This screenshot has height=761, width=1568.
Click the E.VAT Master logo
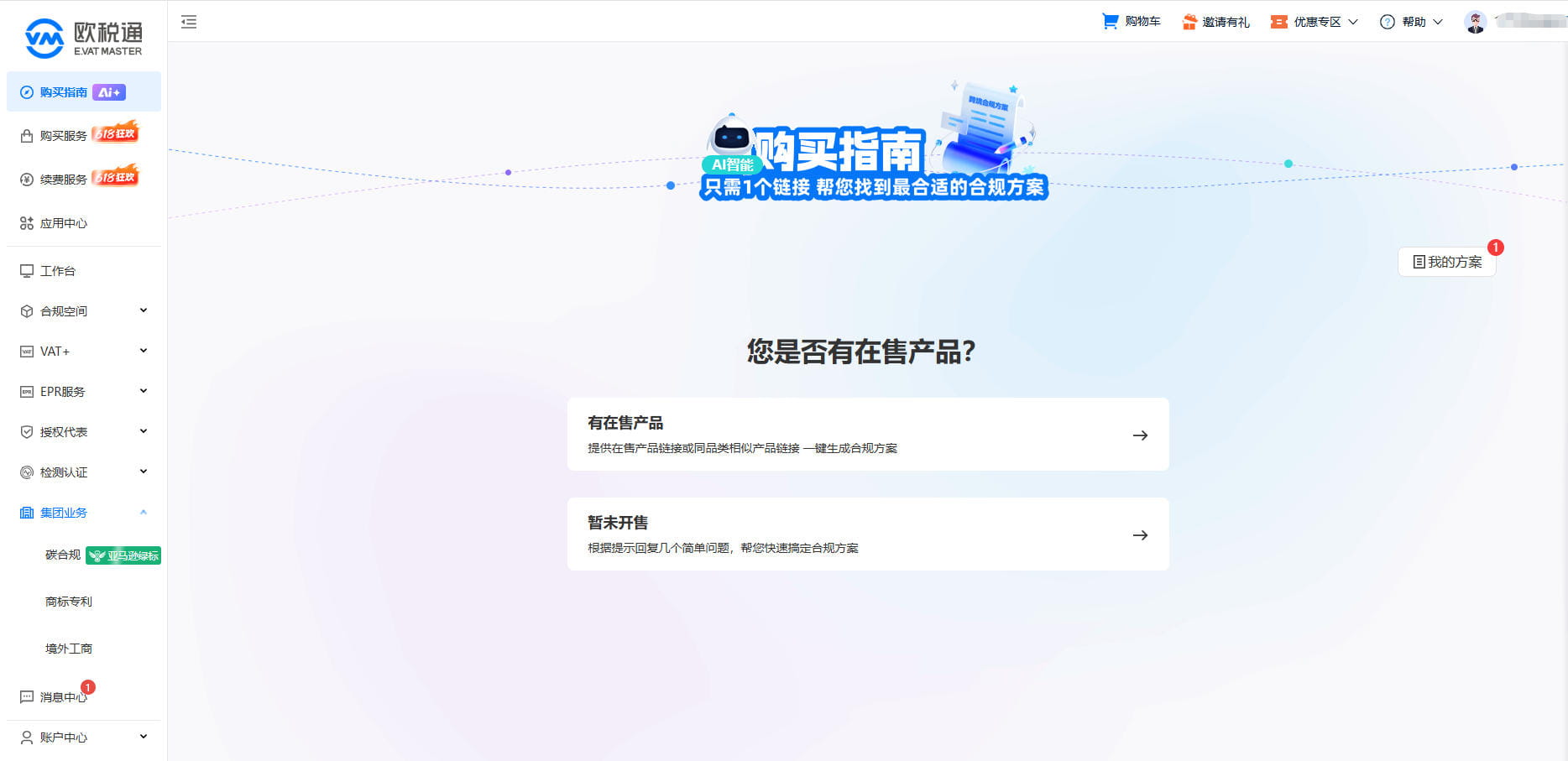coord(84,38)
